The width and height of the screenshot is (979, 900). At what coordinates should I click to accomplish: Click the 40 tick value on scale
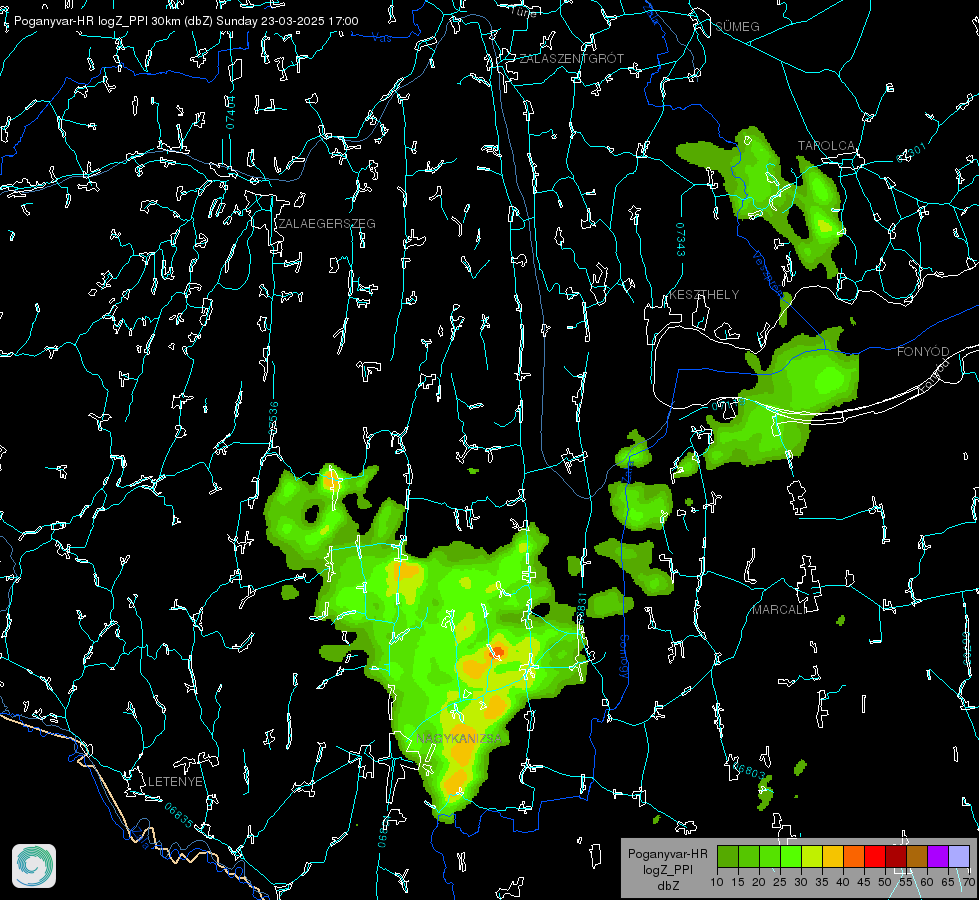coord(843,882)
